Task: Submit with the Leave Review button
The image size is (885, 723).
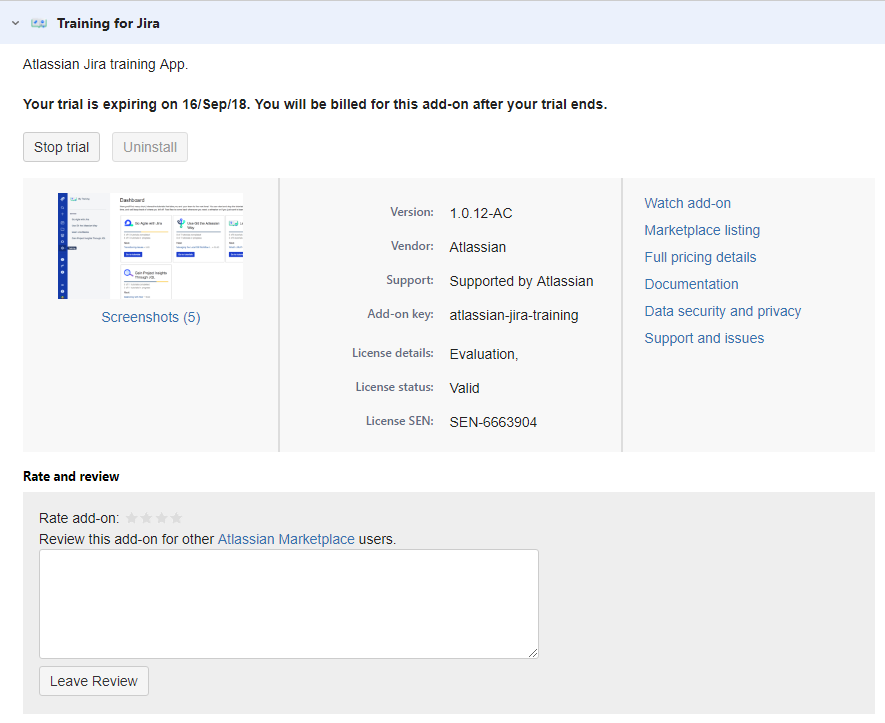Action: pyautogui.click(x=94, y=681)
